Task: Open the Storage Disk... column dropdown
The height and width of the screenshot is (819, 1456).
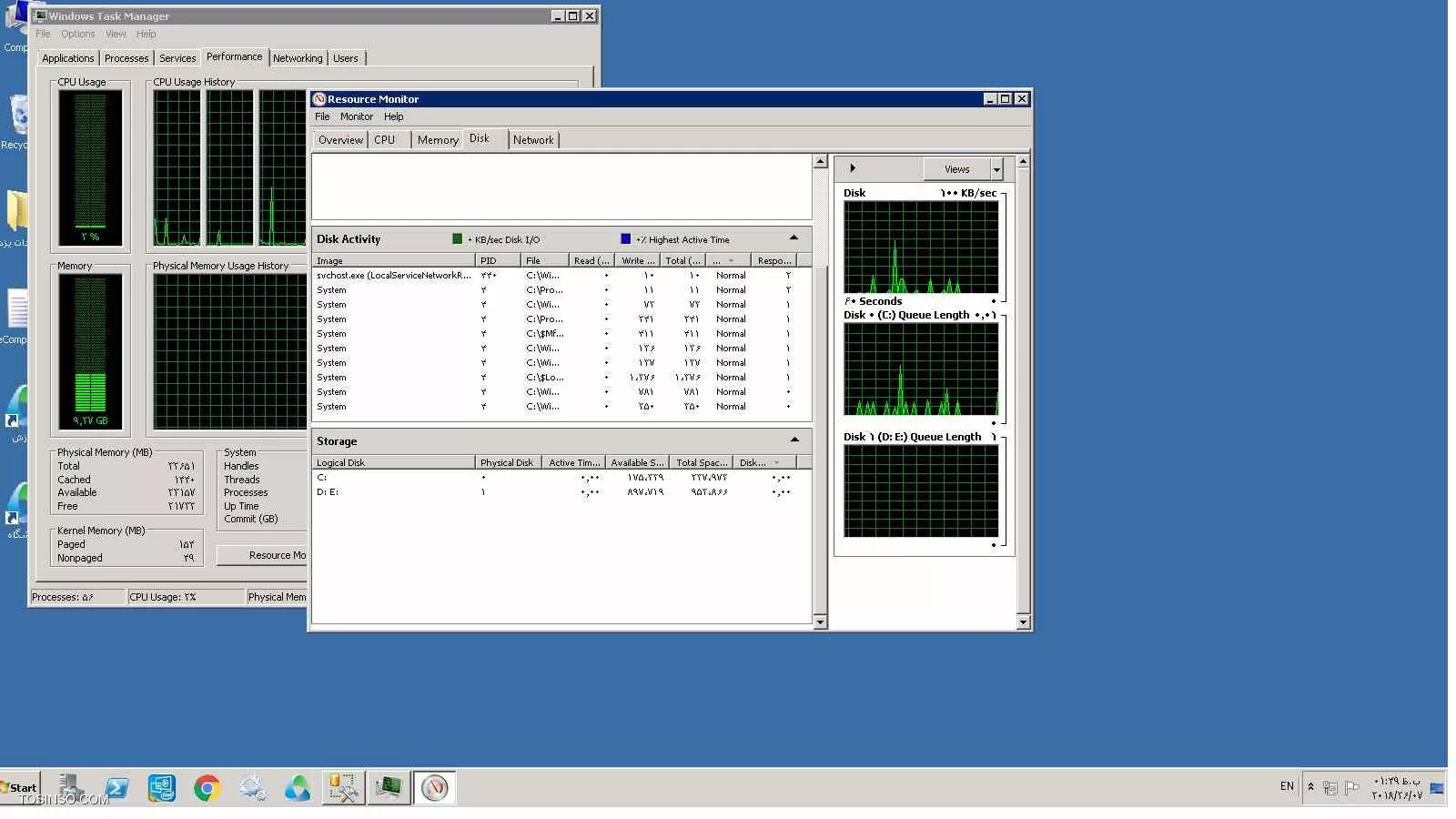Action: coord(776,463)
